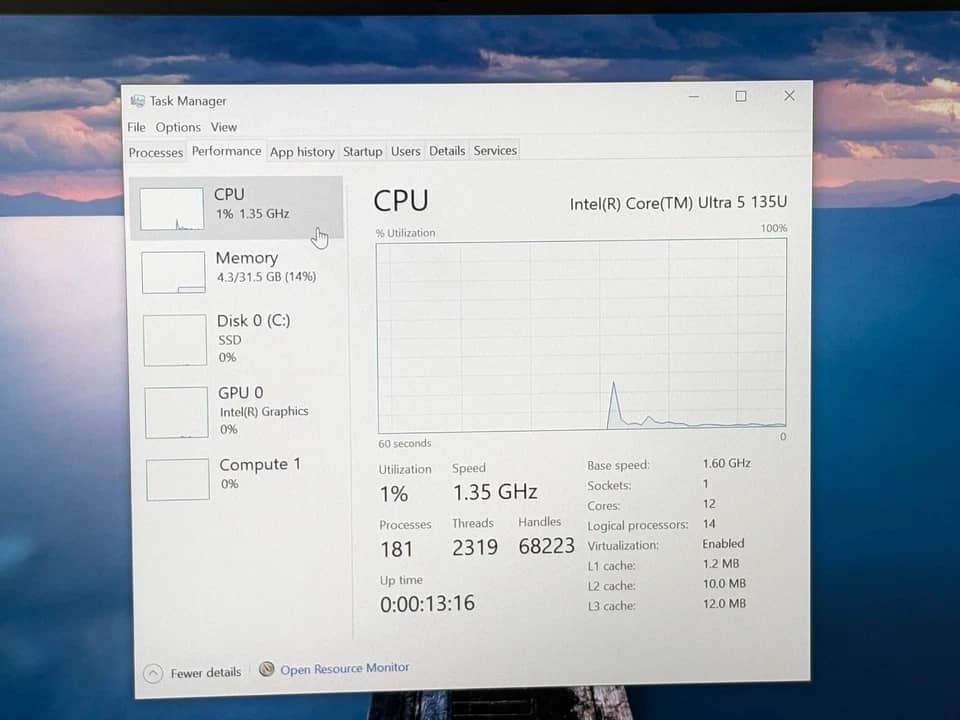Click the processes count 181

click(397, 549)
